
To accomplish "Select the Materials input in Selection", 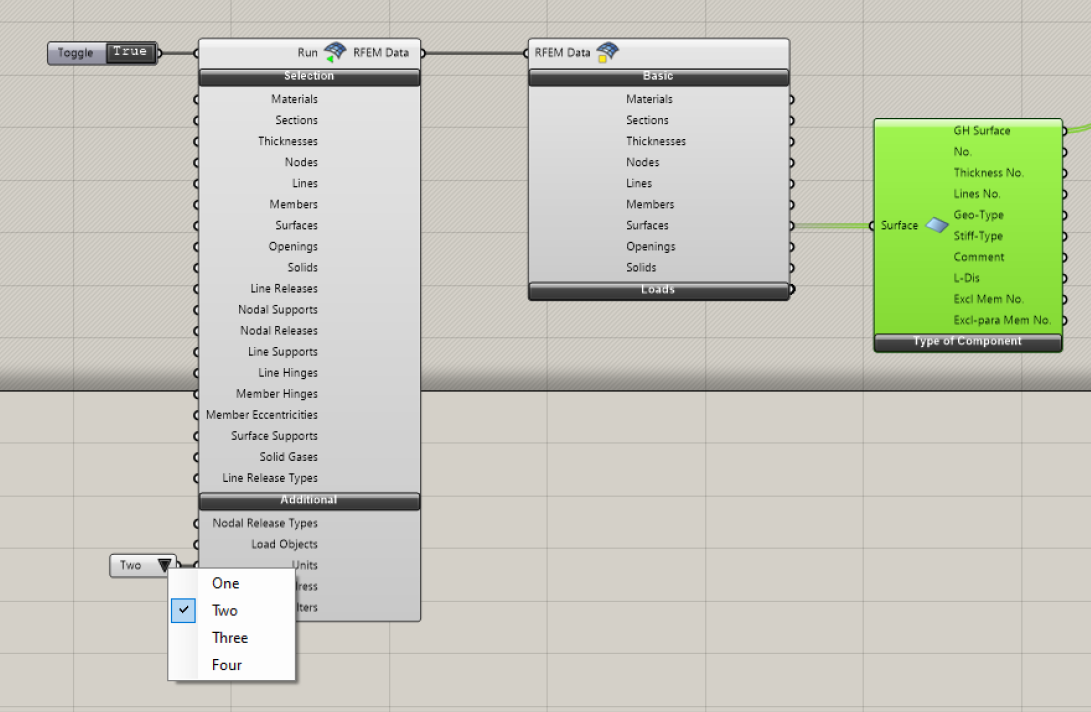I will coord(294,100).
